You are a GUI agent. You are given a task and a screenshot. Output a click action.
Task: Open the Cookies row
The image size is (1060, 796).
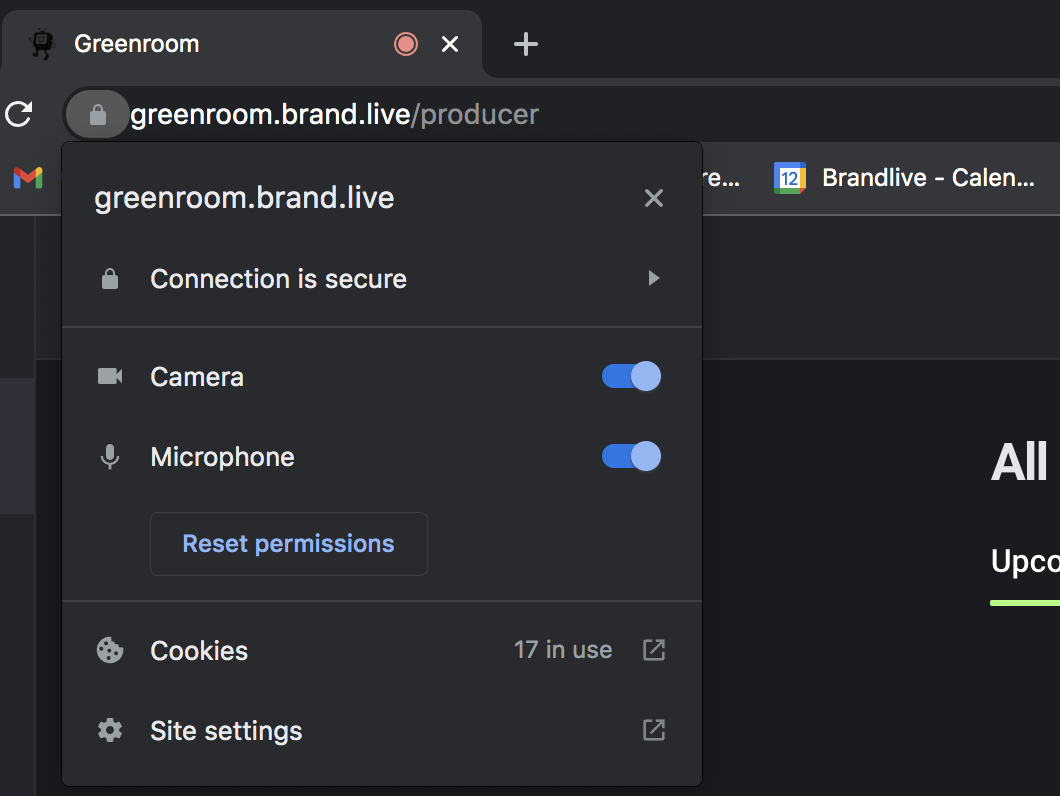[x=382, y=650]
